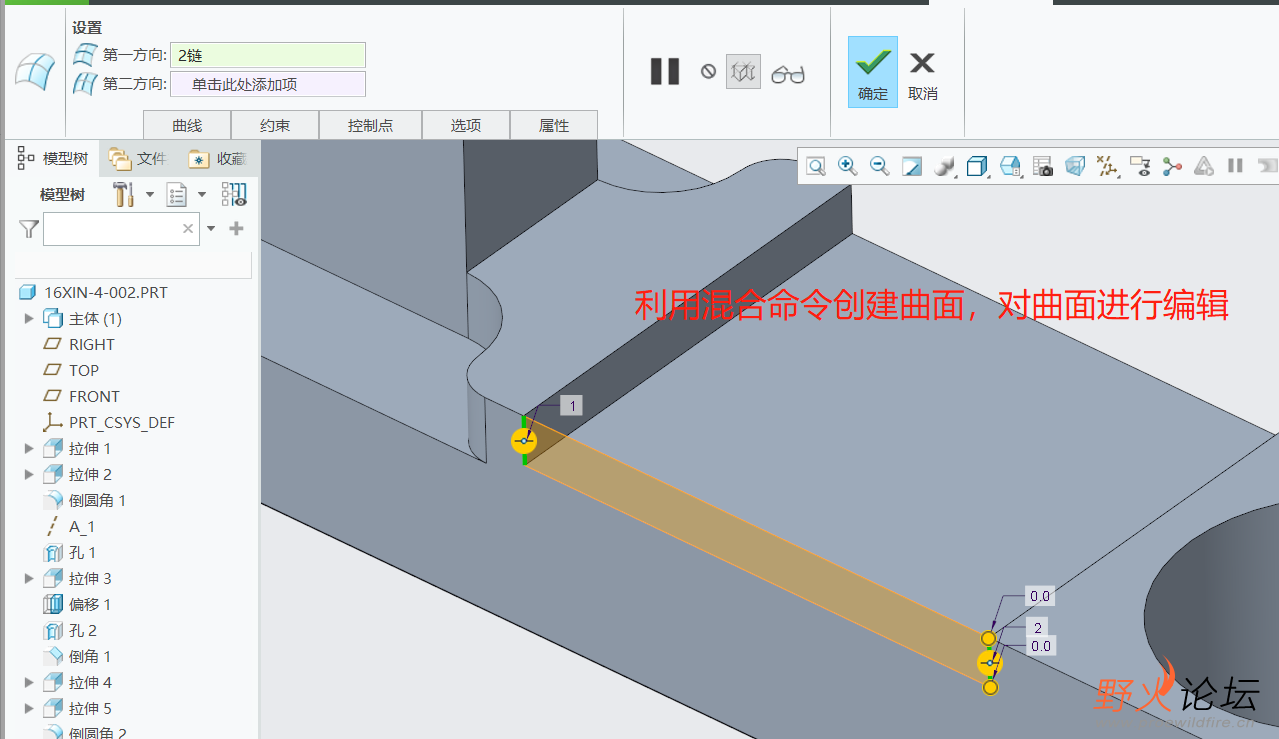Select the TOP datum plane
The height and width of the screenshot is (739, 1279).
point(84,370)
